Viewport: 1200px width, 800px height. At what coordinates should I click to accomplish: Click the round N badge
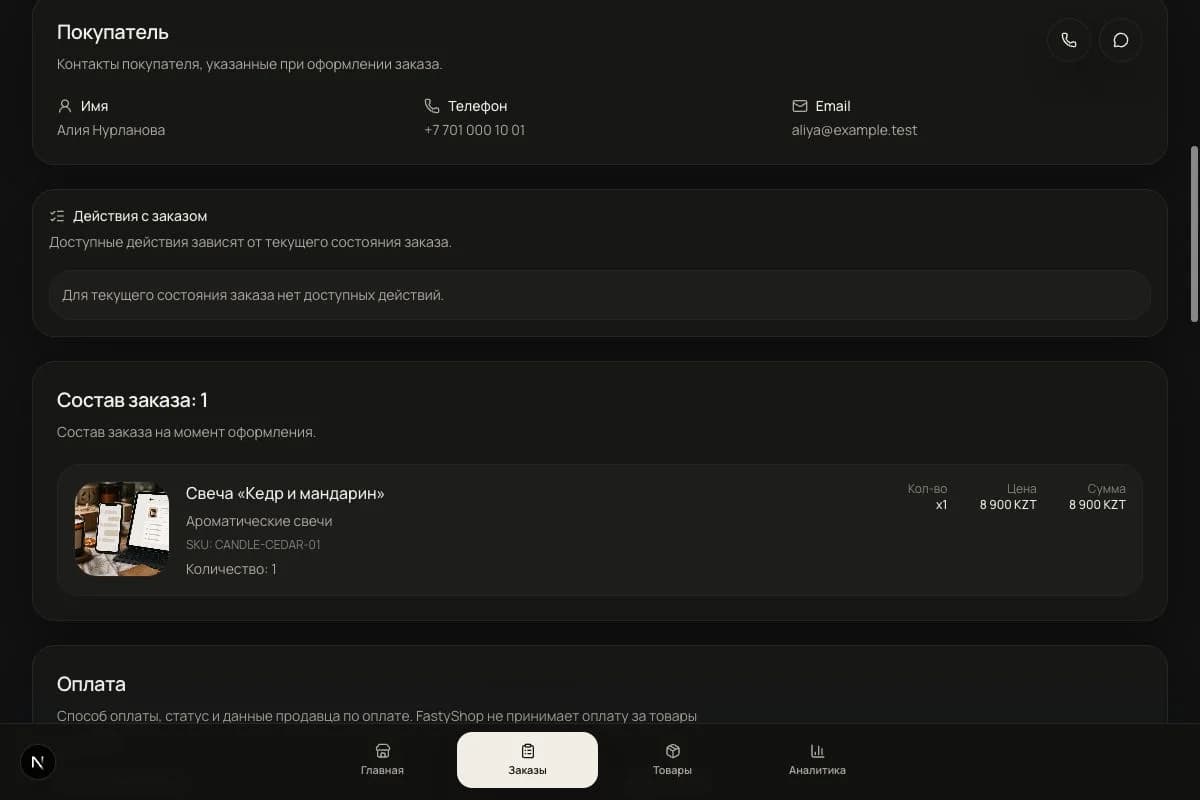click(38, 762)
